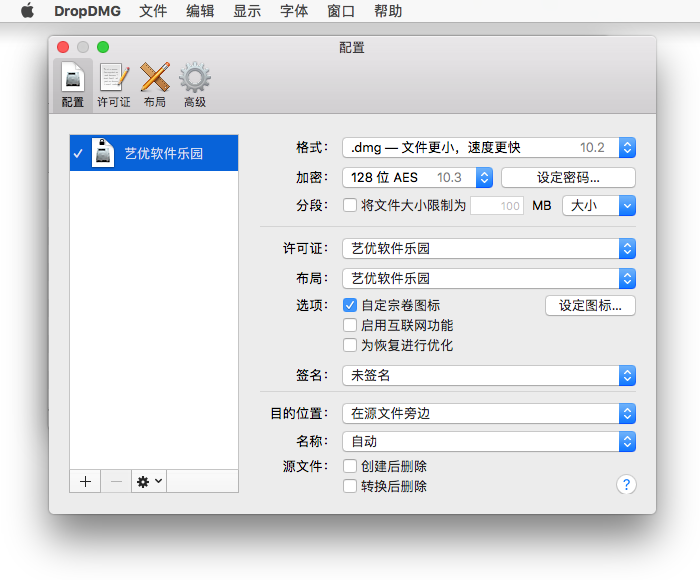Open the 大小 size dropdown
This screenshot has height=580, width=700.
599,205
